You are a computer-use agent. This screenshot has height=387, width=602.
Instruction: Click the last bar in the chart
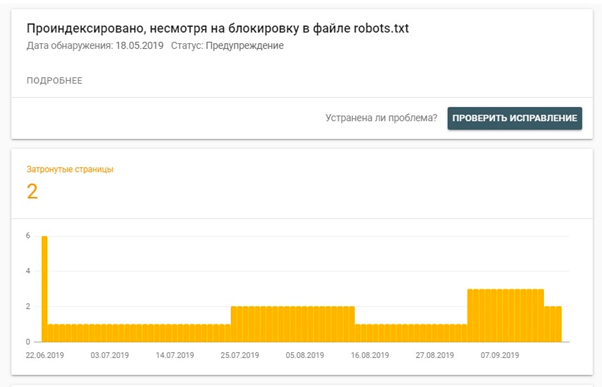click(x=559, y=324)
